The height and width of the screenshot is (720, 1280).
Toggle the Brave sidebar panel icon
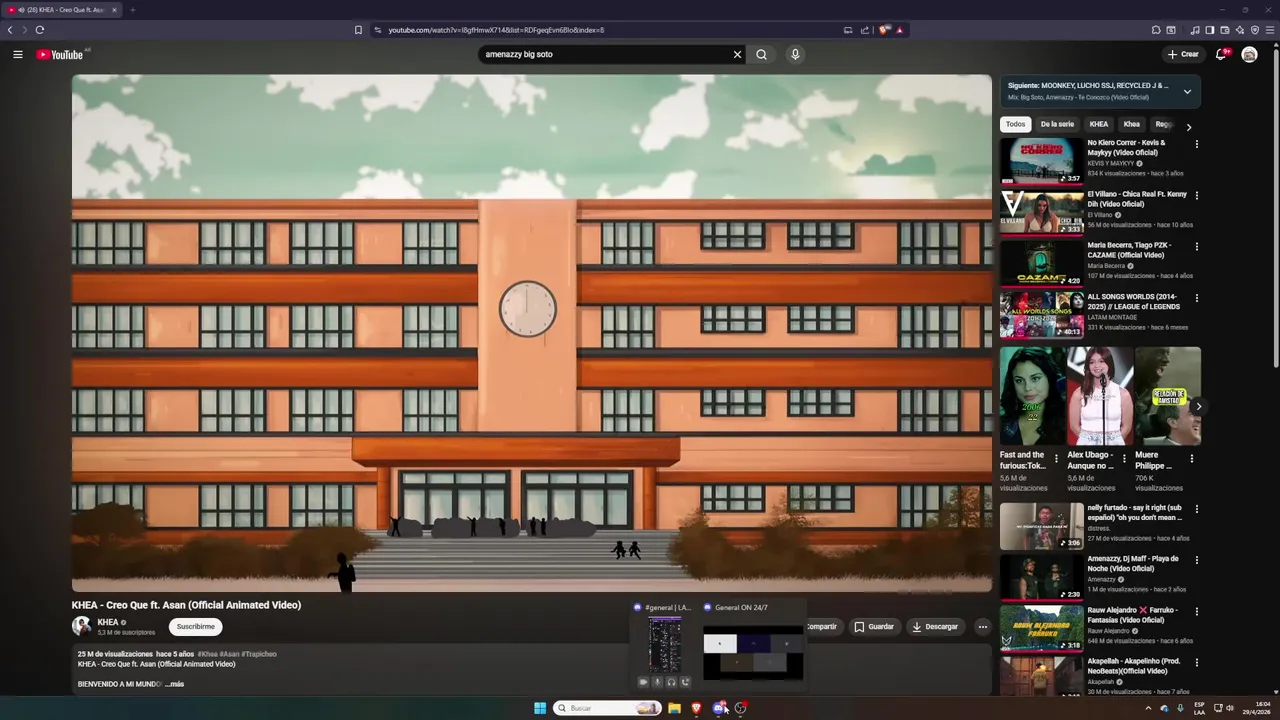tap(1209, 30)
